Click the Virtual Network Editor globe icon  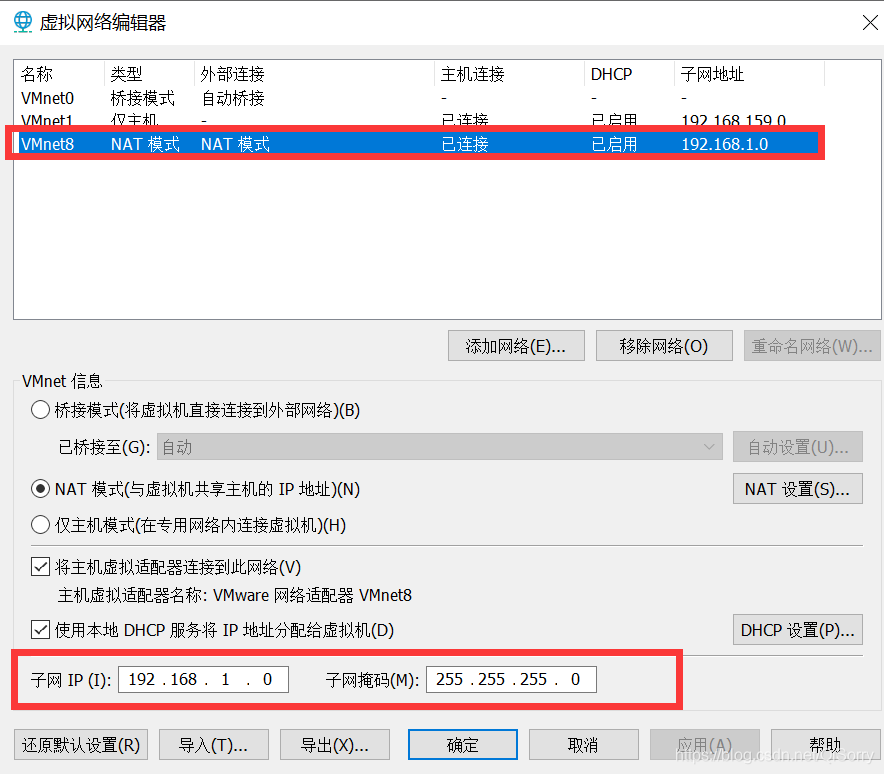click(23, 22)
